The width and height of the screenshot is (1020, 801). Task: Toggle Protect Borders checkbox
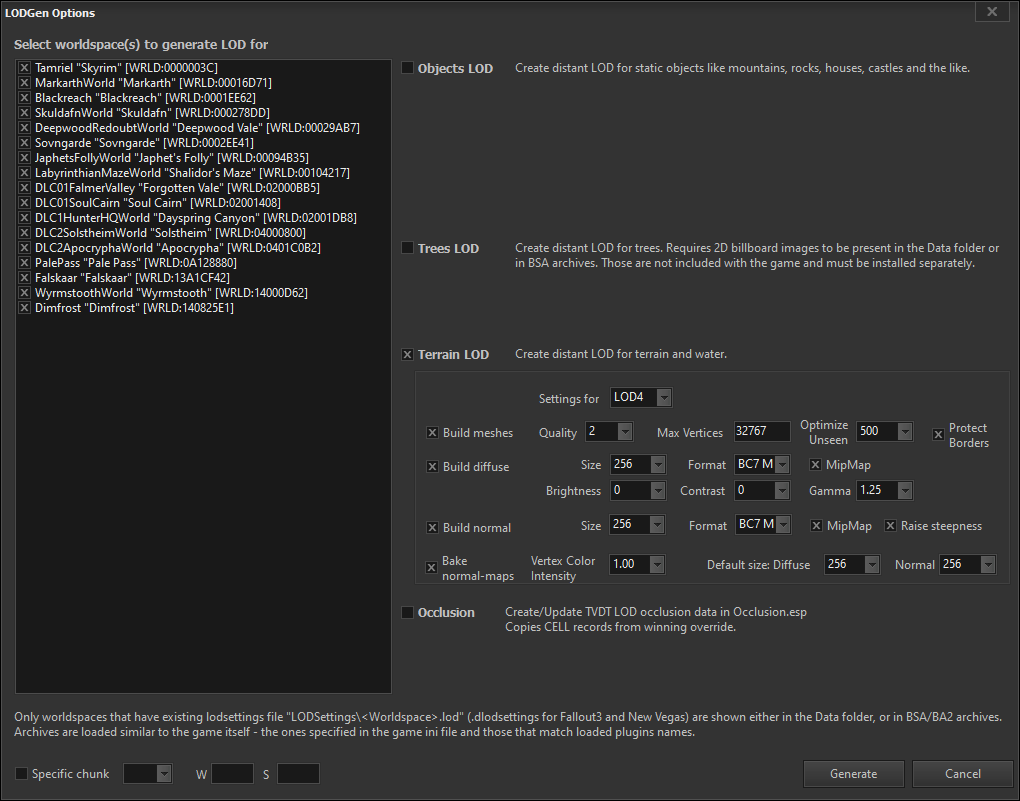pos(938,435)
